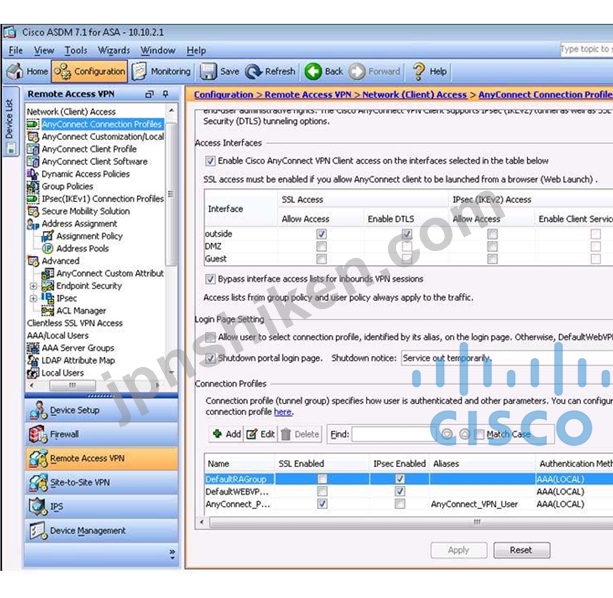Expand more navigation buttons chevron
This screenshot has width=613, height=598.
point(172,554)
